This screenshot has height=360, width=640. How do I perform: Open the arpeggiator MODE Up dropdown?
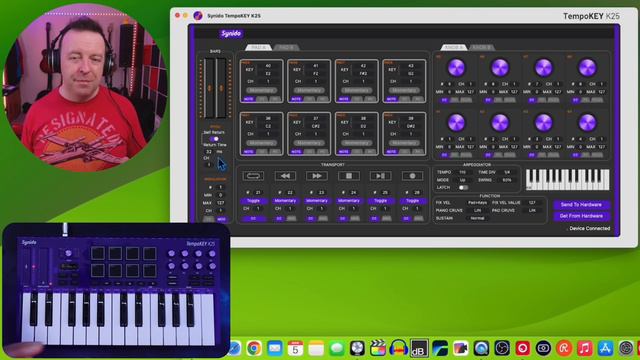pos(462,180)
